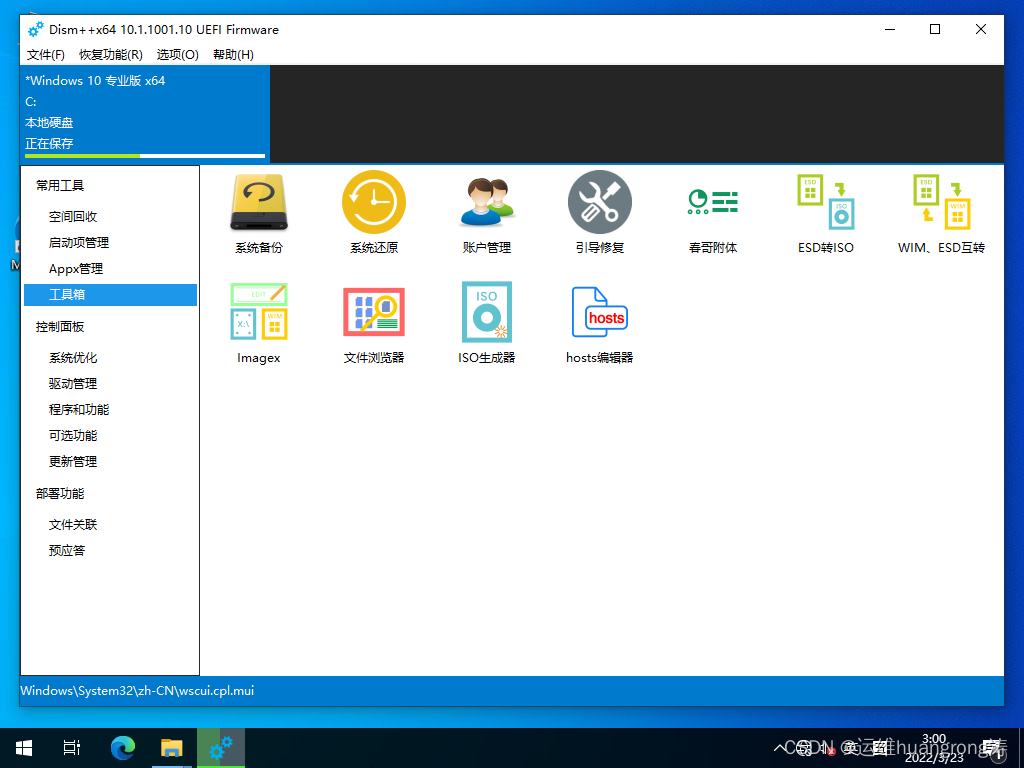Screen dimensions: 1024x768
Task: Open the WIM、ESD互转 converter
Action: [x=941, y=212]
